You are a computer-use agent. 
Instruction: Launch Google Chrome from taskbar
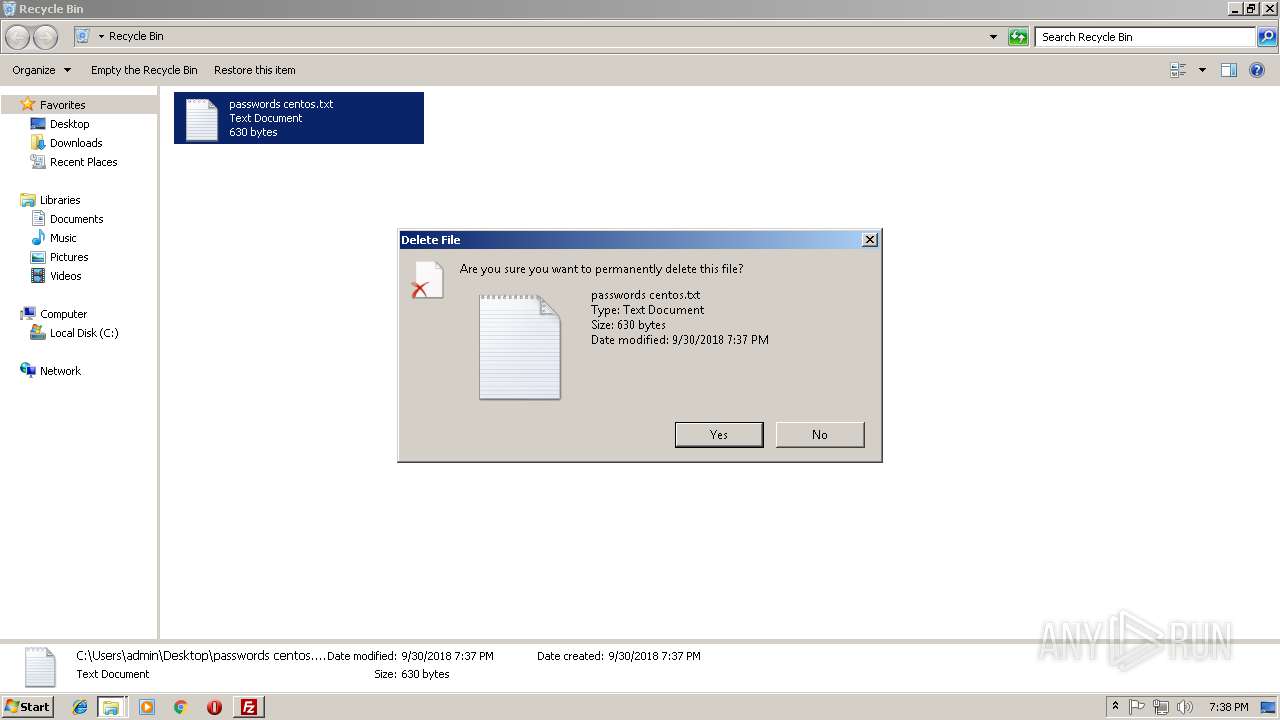click(x=181, y=707)
